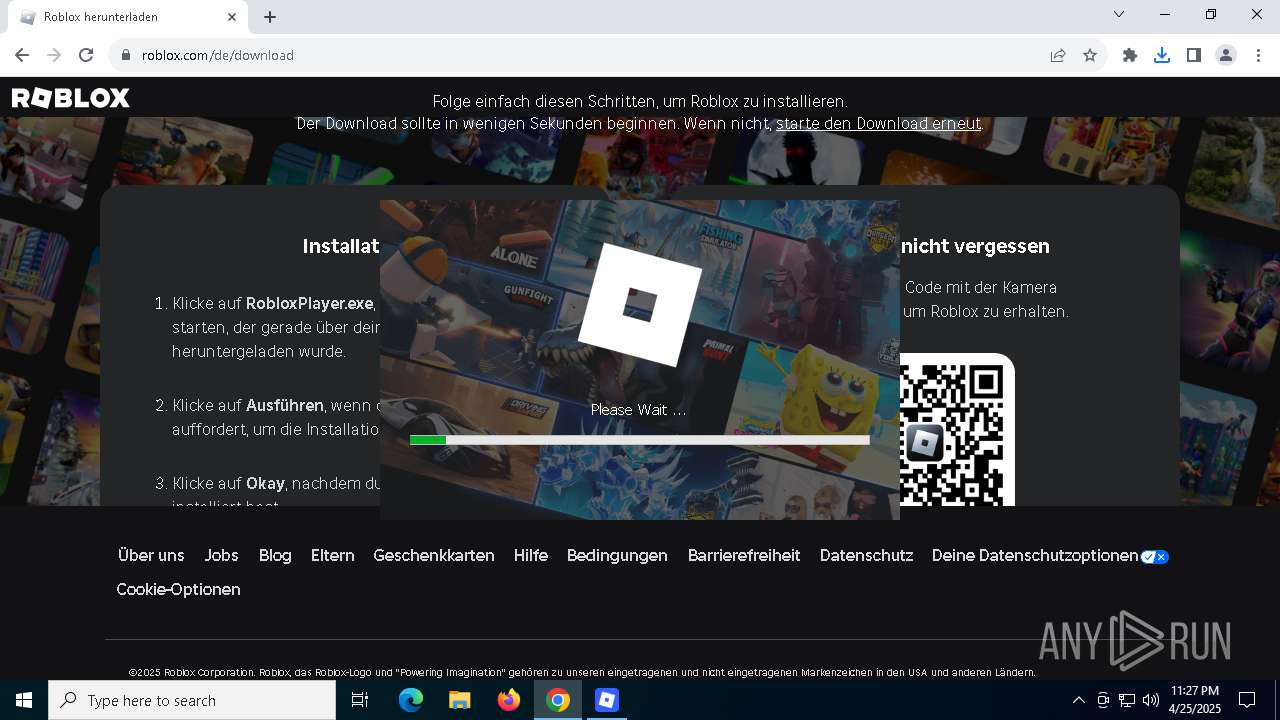
Task: Open the Blog footer link
Action: 275,555
